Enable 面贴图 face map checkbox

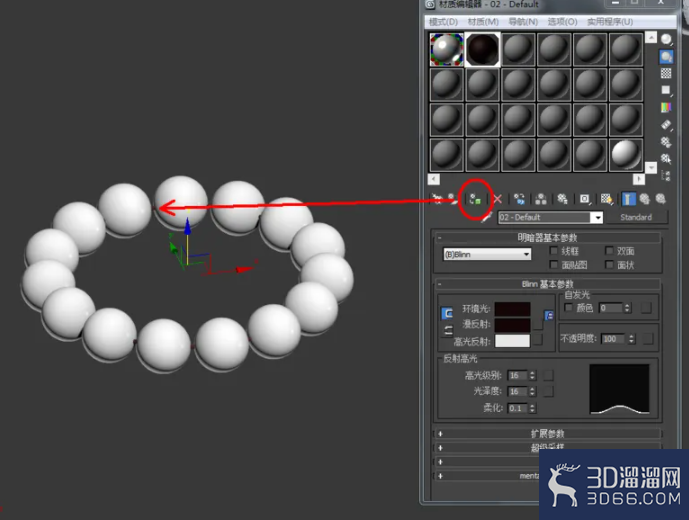554,264
